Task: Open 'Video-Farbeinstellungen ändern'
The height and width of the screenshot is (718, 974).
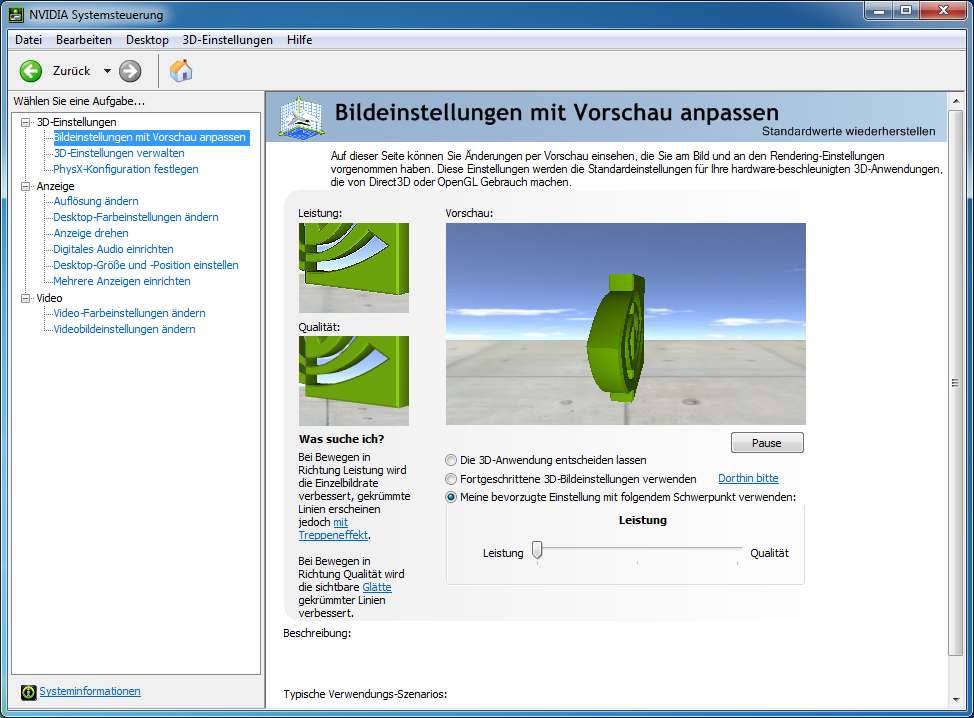Action: click(129, 314)
